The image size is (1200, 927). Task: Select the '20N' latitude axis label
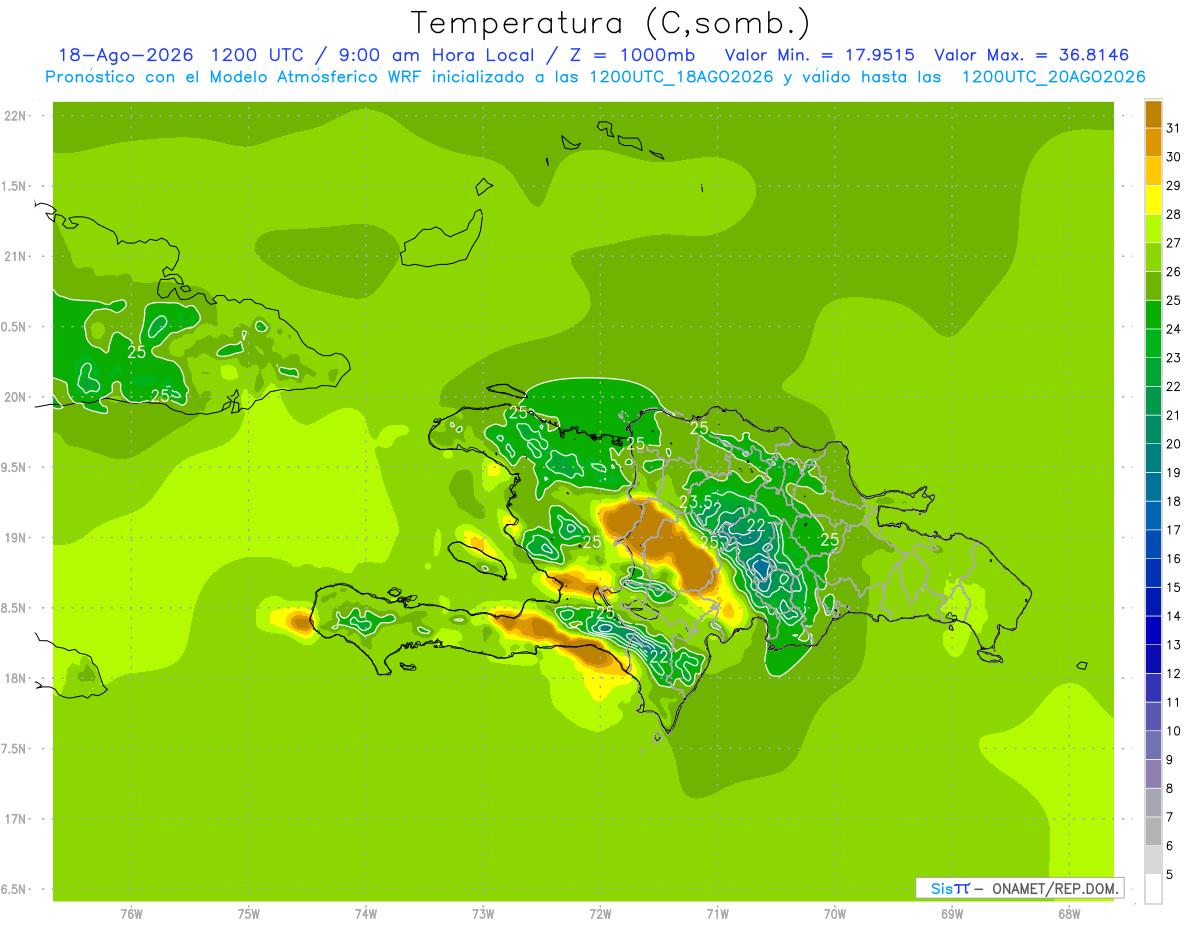coord(16,397)
